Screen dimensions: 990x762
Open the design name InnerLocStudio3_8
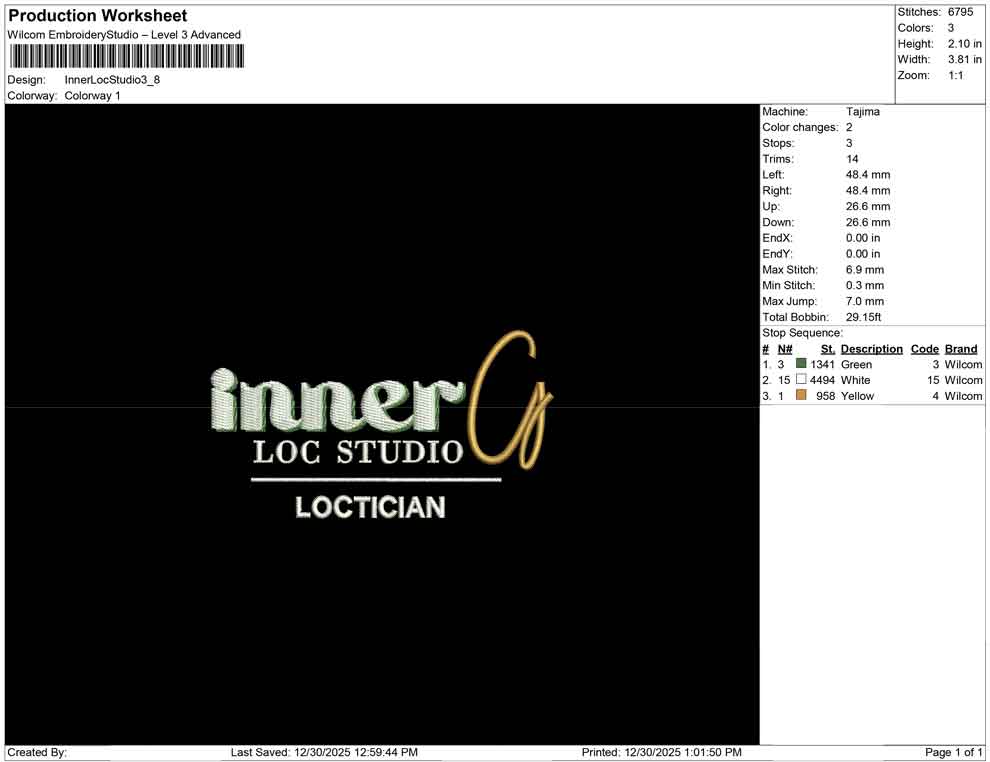pos(110,80)
